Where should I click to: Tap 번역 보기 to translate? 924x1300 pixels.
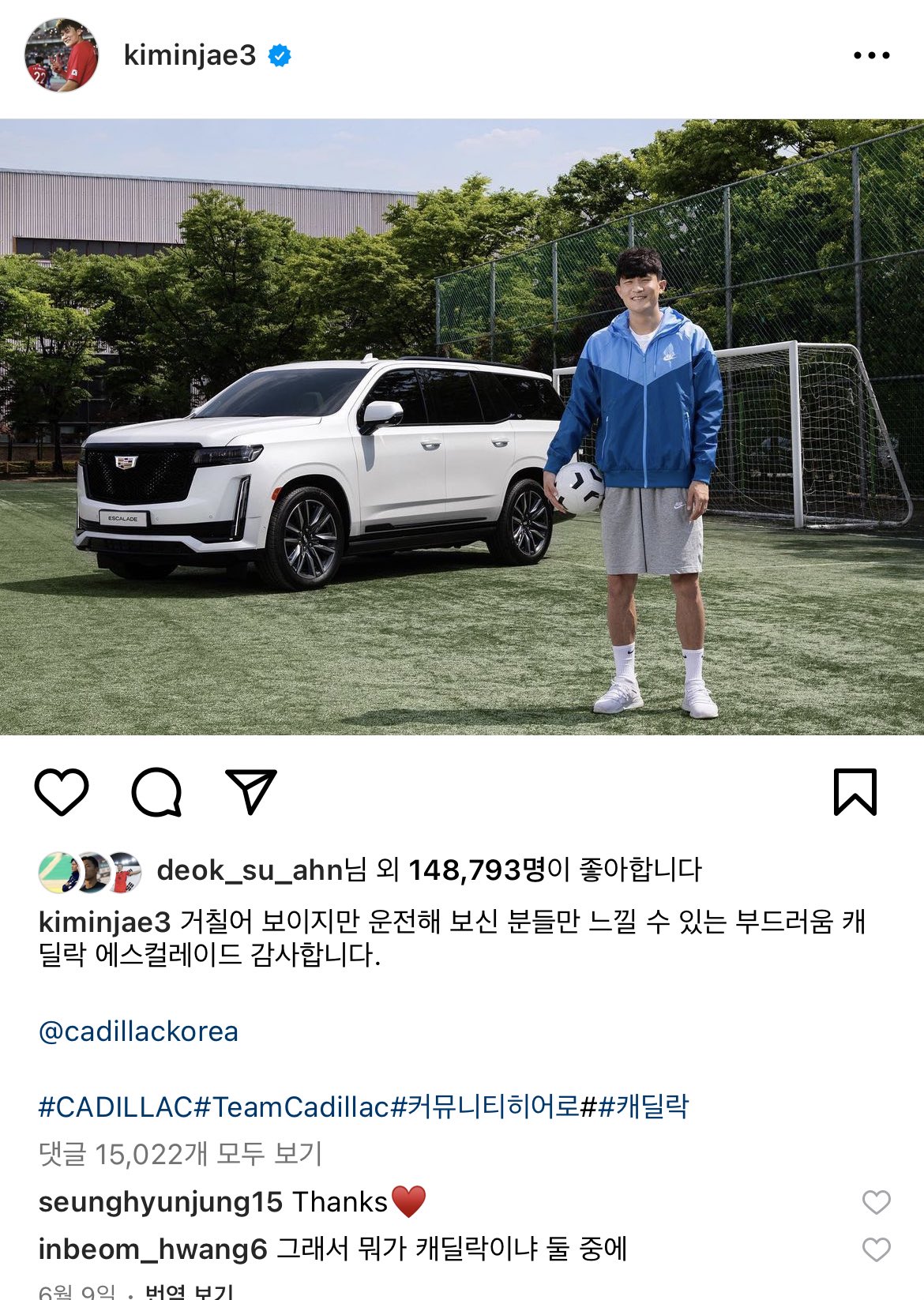click(189, 1292)
